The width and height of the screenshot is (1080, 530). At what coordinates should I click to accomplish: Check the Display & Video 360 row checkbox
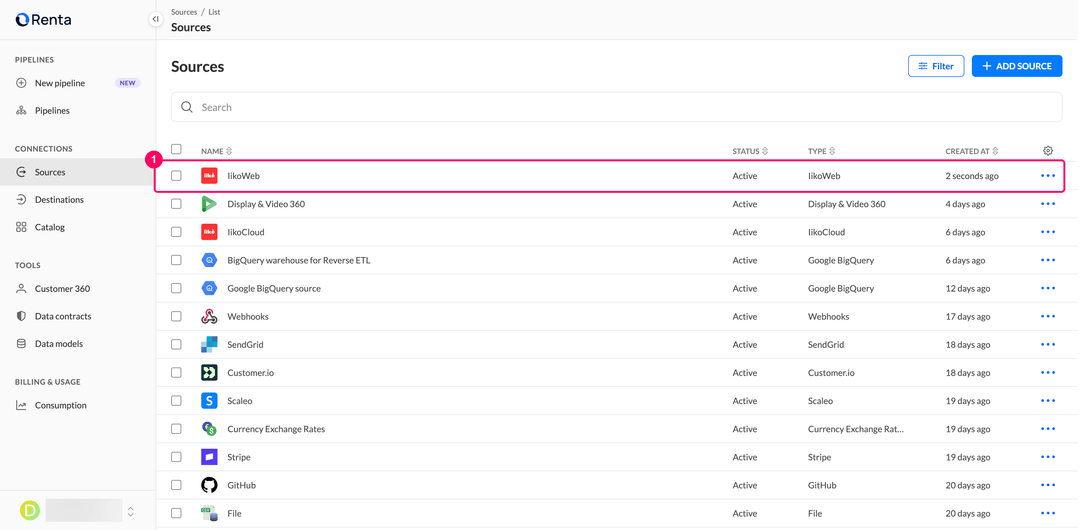pos(176,204)
